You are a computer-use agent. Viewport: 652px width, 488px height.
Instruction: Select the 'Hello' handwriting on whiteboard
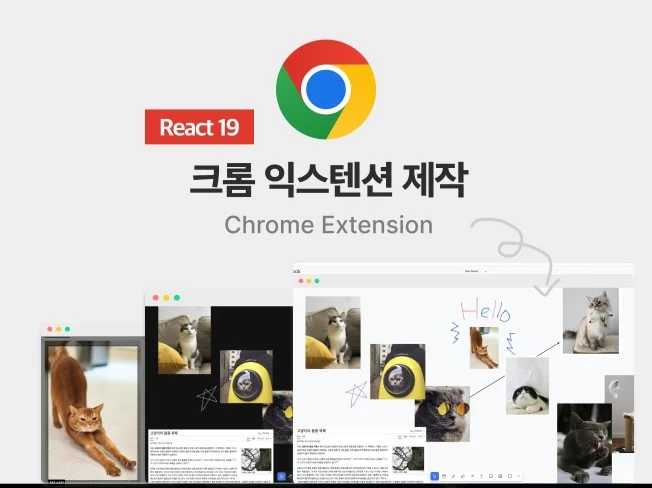pos(485,311)
